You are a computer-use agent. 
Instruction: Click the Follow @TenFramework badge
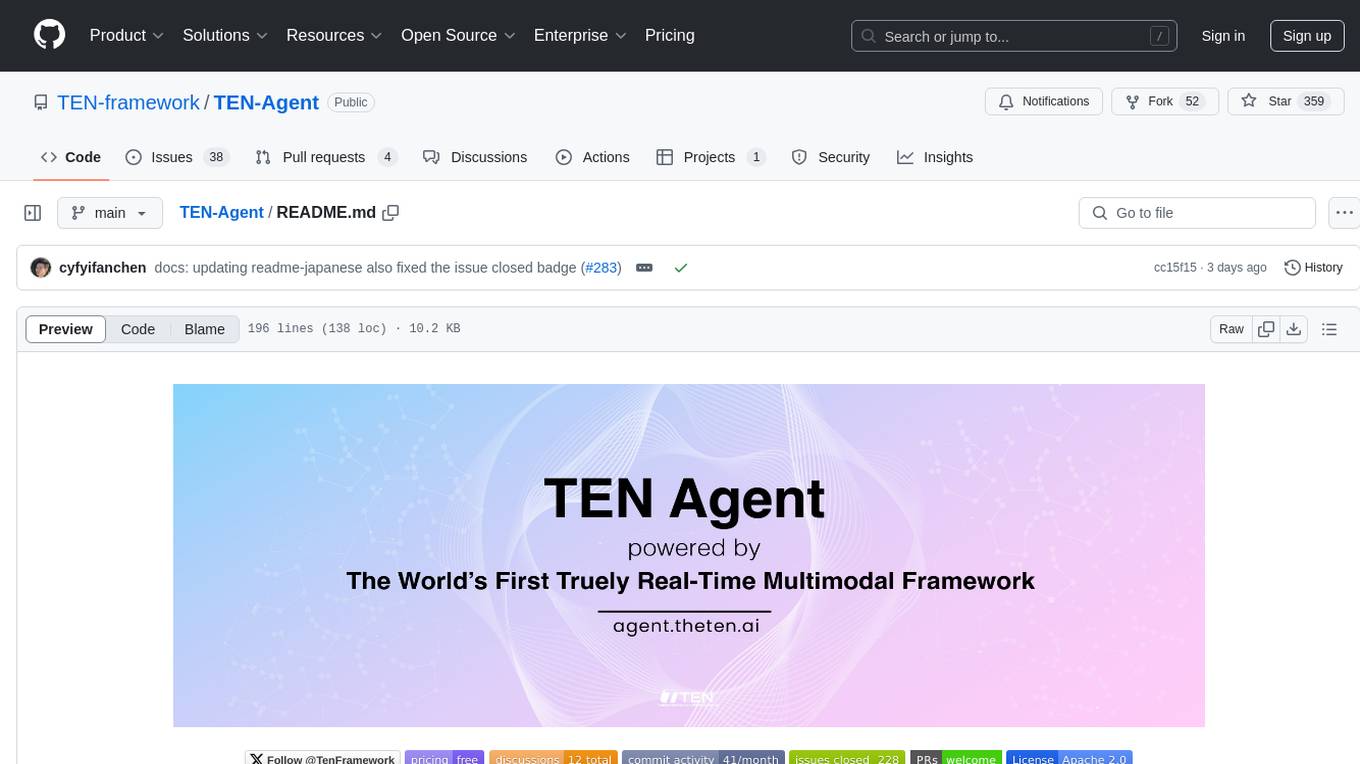(323, 759)
